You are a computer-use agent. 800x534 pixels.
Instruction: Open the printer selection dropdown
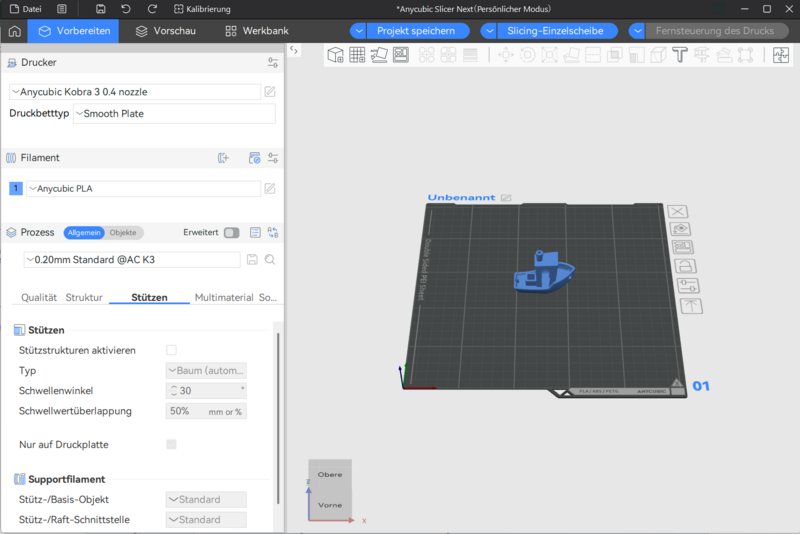pyautogui.click(x=135, y=92)
